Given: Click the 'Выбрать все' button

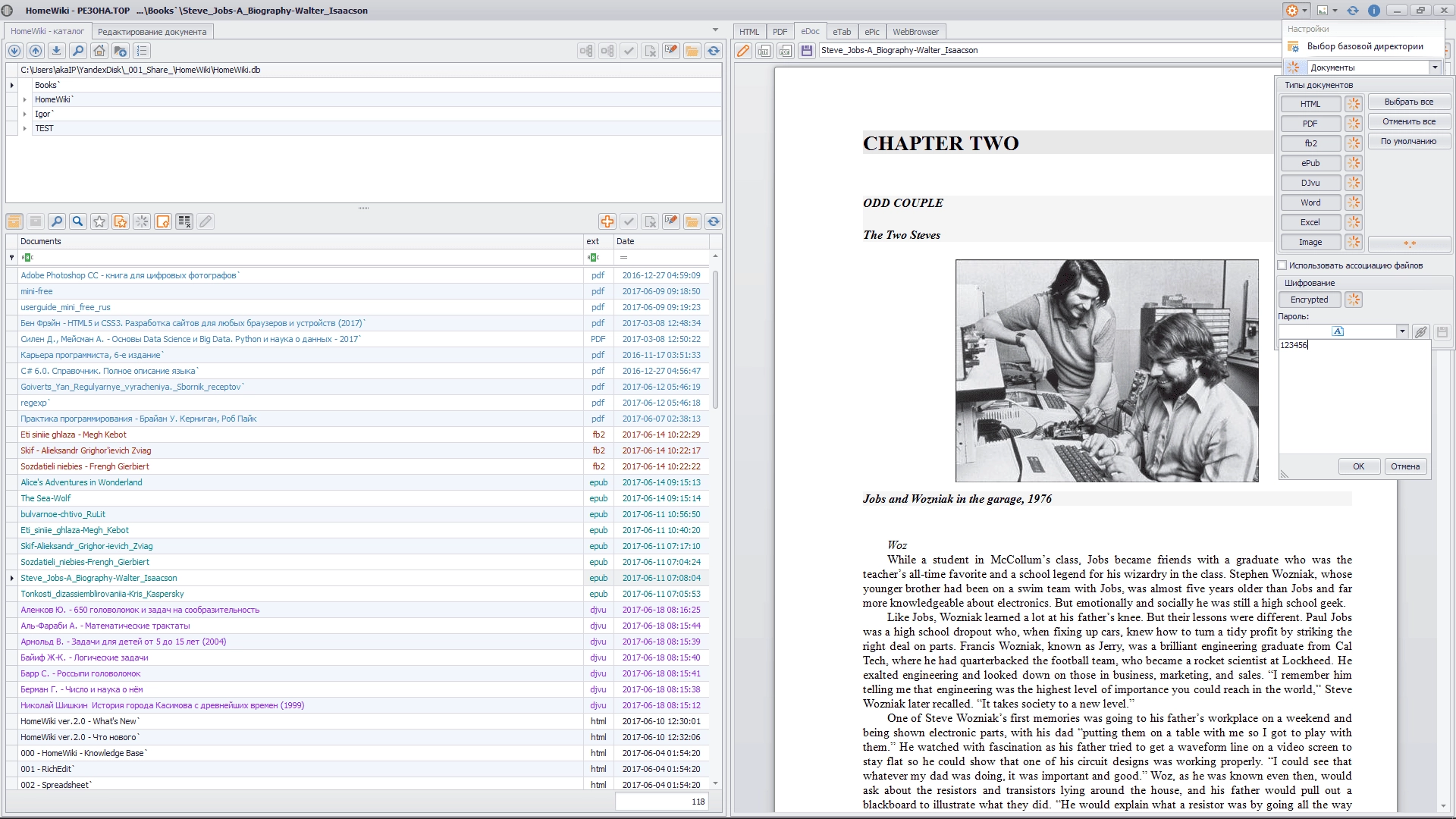Looking at the screenshot, I should tap(1409, 102).
